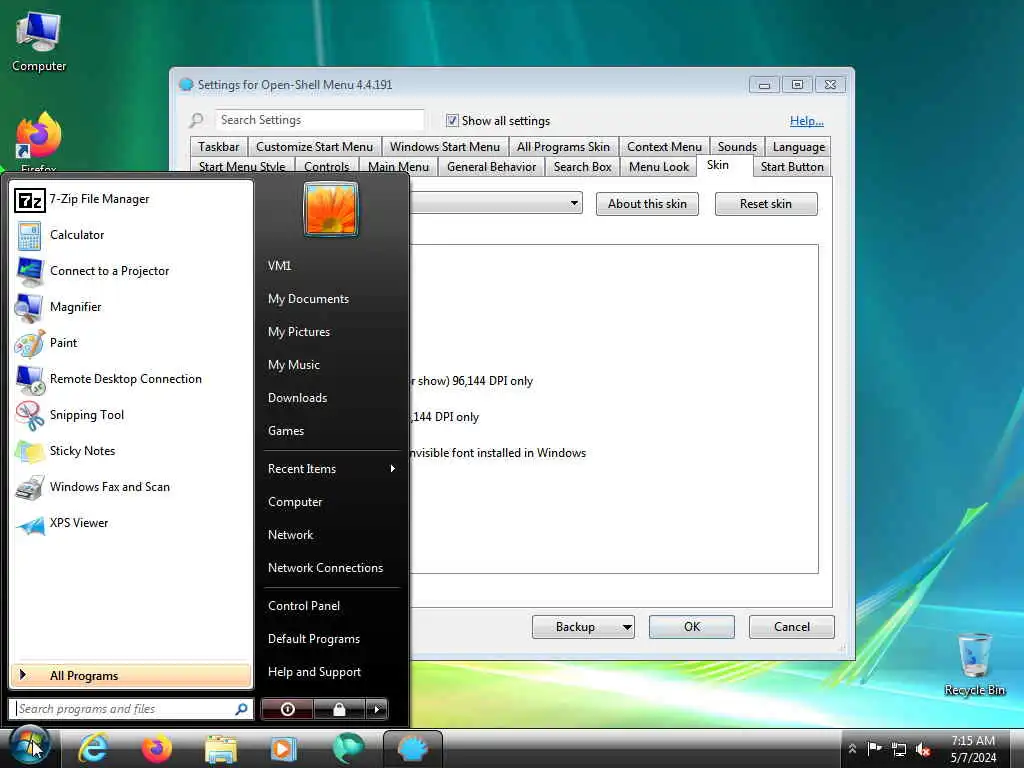Open the Recycle Bin desktop icon

point(974,664)
